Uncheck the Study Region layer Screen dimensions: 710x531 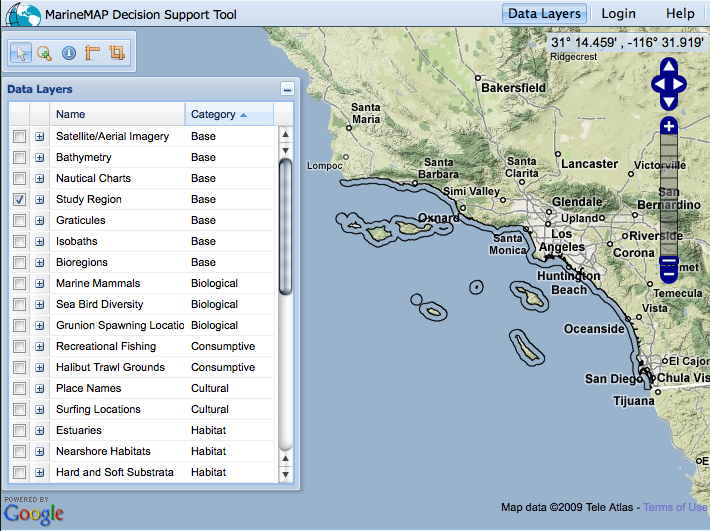click(19, 199)
